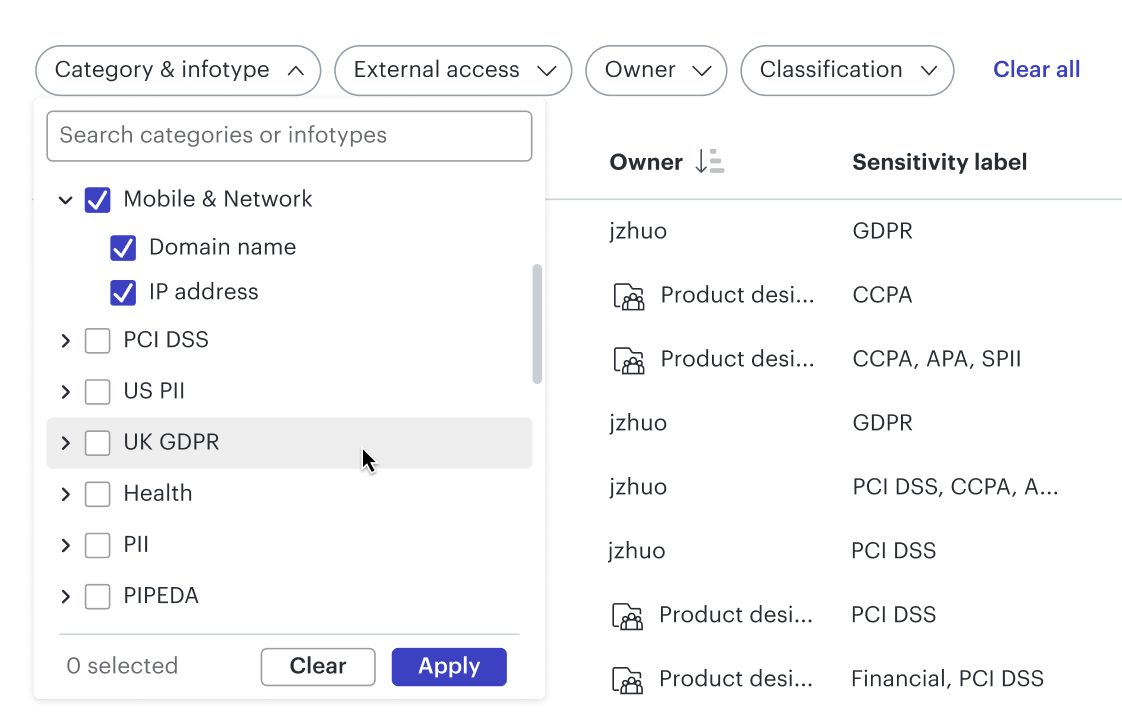The width and height of the screenshot is (1122, 712).
Task: Click the IP address infotype label
Action: [x=204, y=292]
